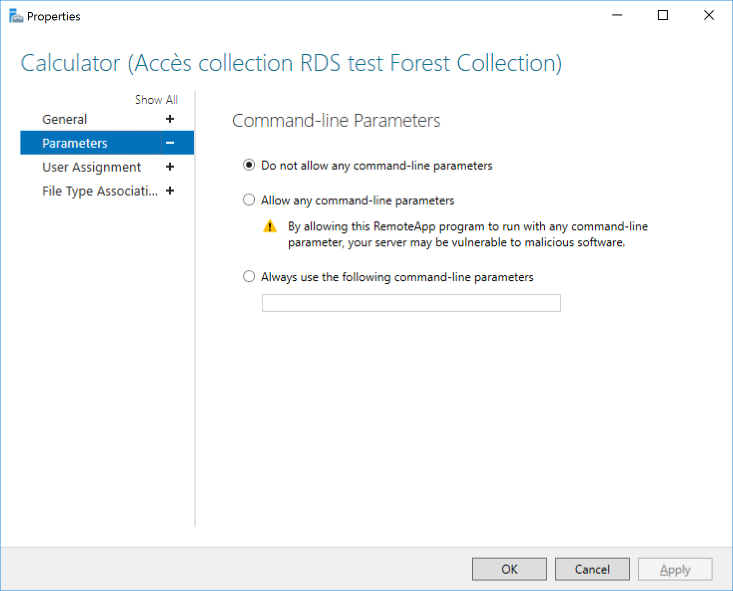Click the Apply button
The image size is (733, 591).
pyautogui.click(x=675, y=569)
